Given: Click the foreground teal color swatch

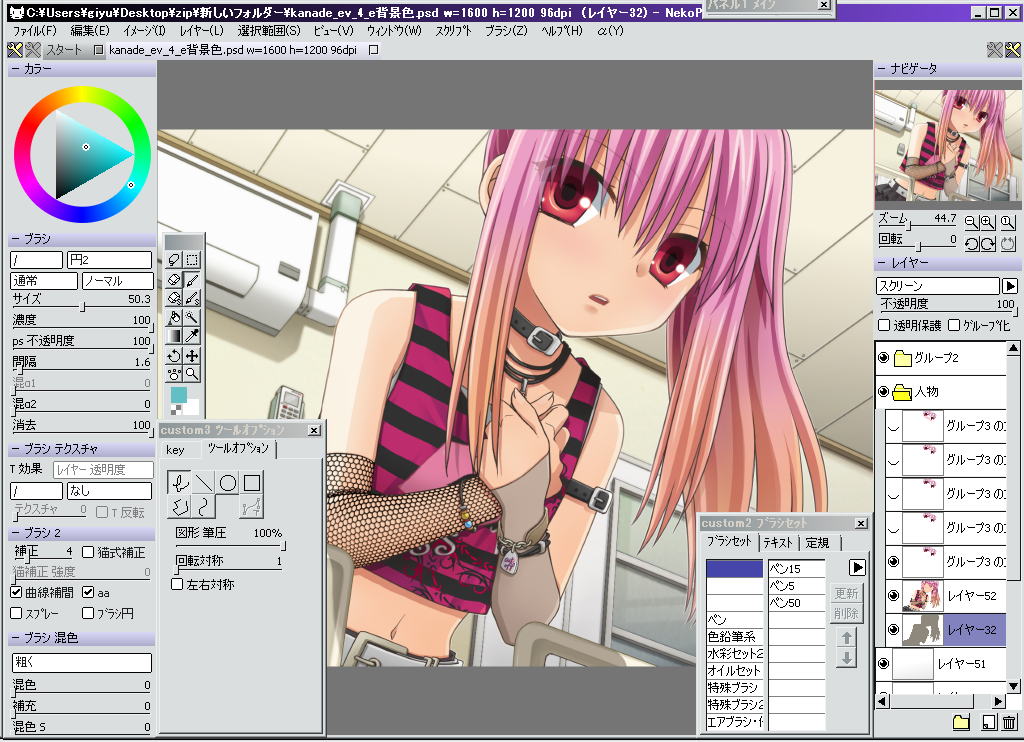Looking at the screenshot, I should click(178, 396).
